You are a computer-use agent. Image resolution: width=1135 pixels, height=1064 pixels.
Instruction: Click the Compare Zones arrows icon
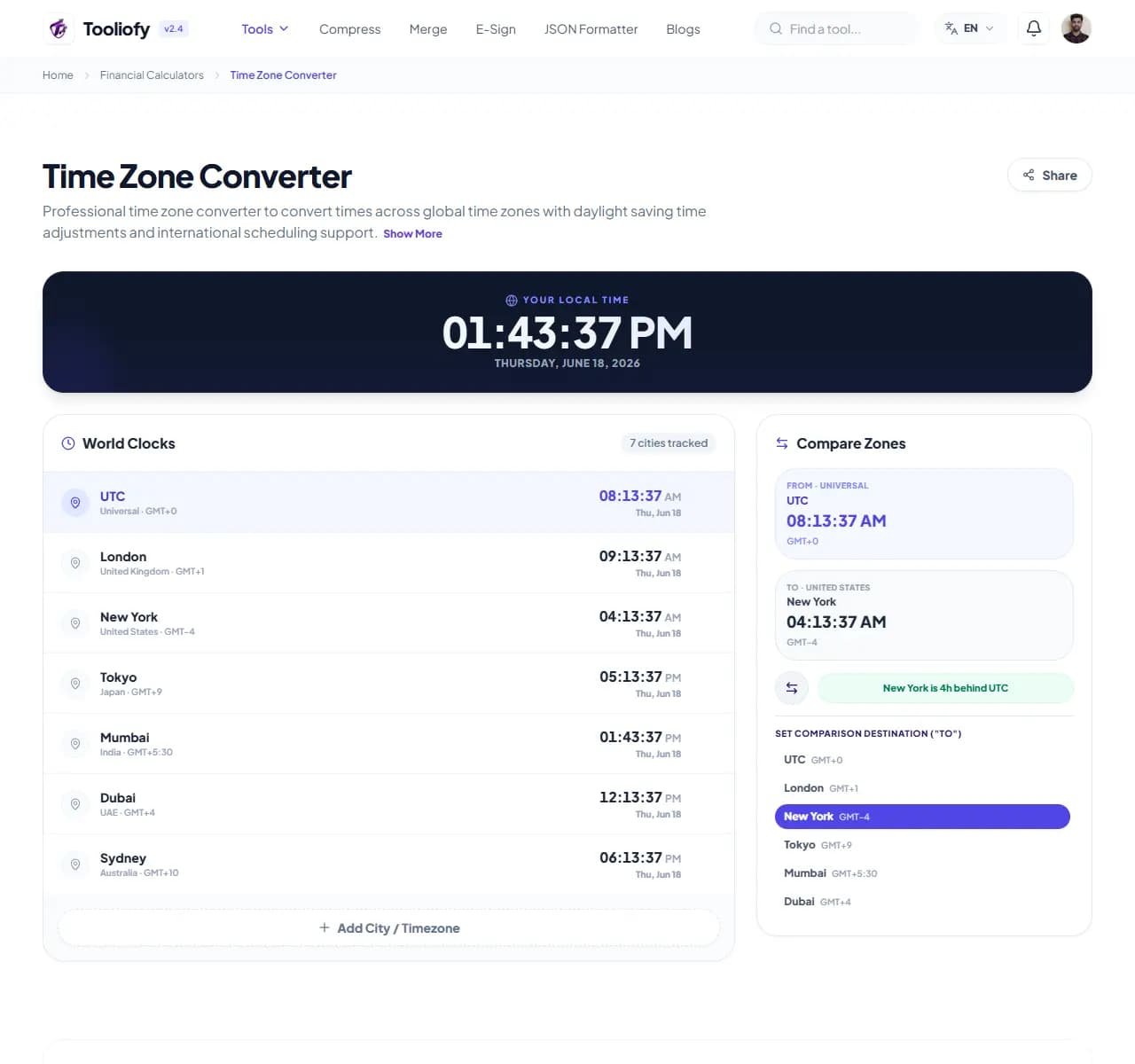782,443
